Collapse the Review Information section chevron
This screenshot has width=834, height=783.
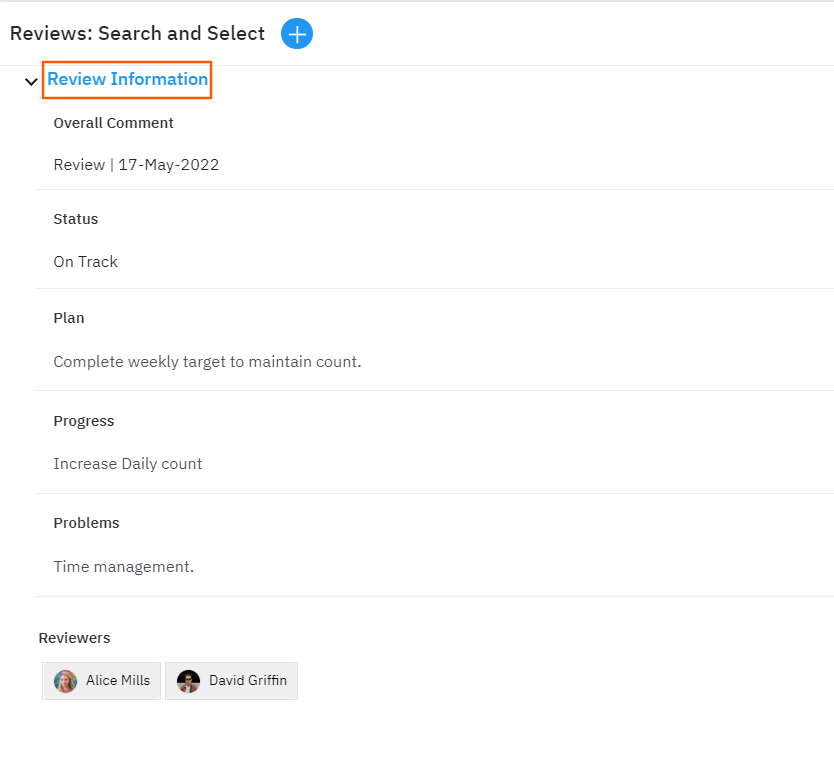pyautogui.click(x=31, y=81)
